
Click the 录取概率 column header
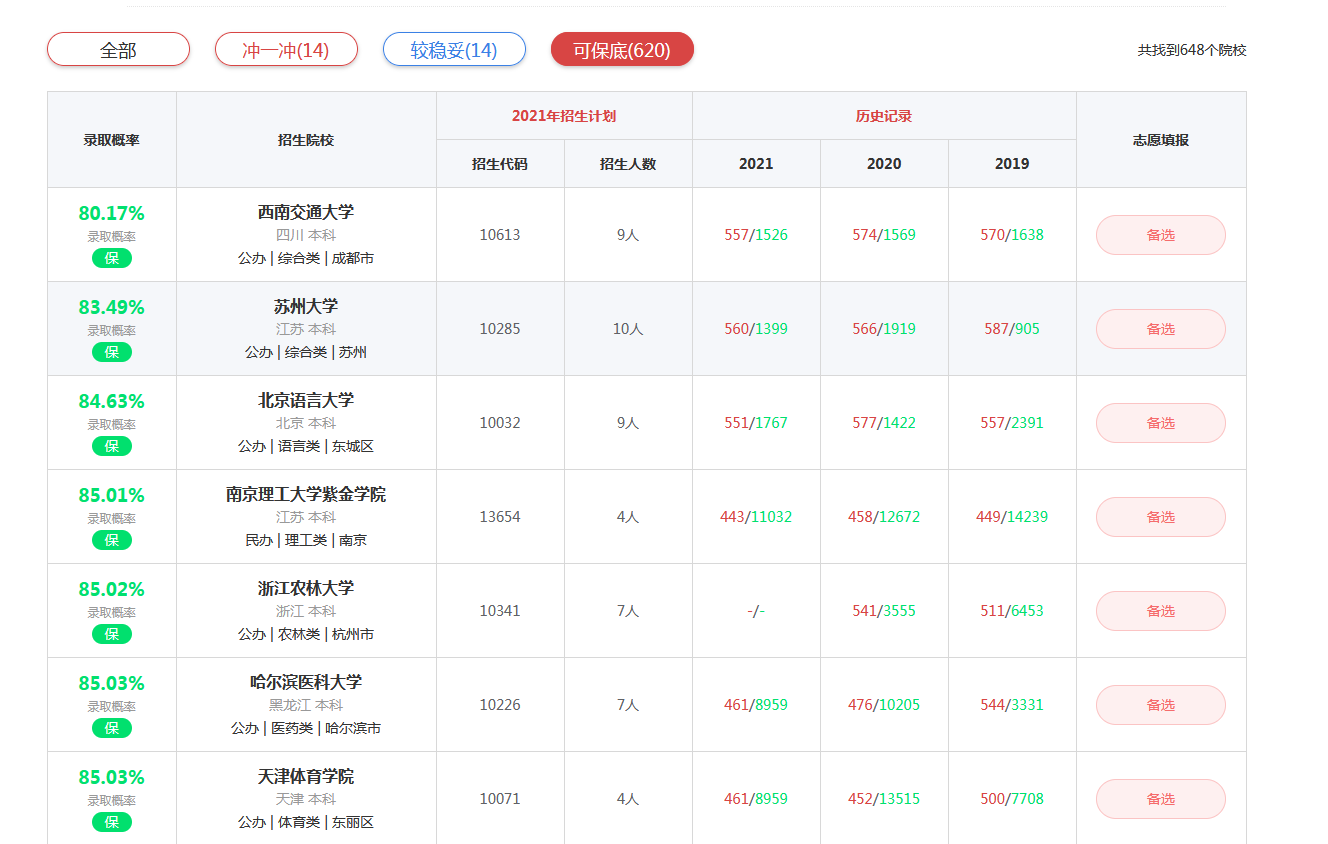[112, 140]
